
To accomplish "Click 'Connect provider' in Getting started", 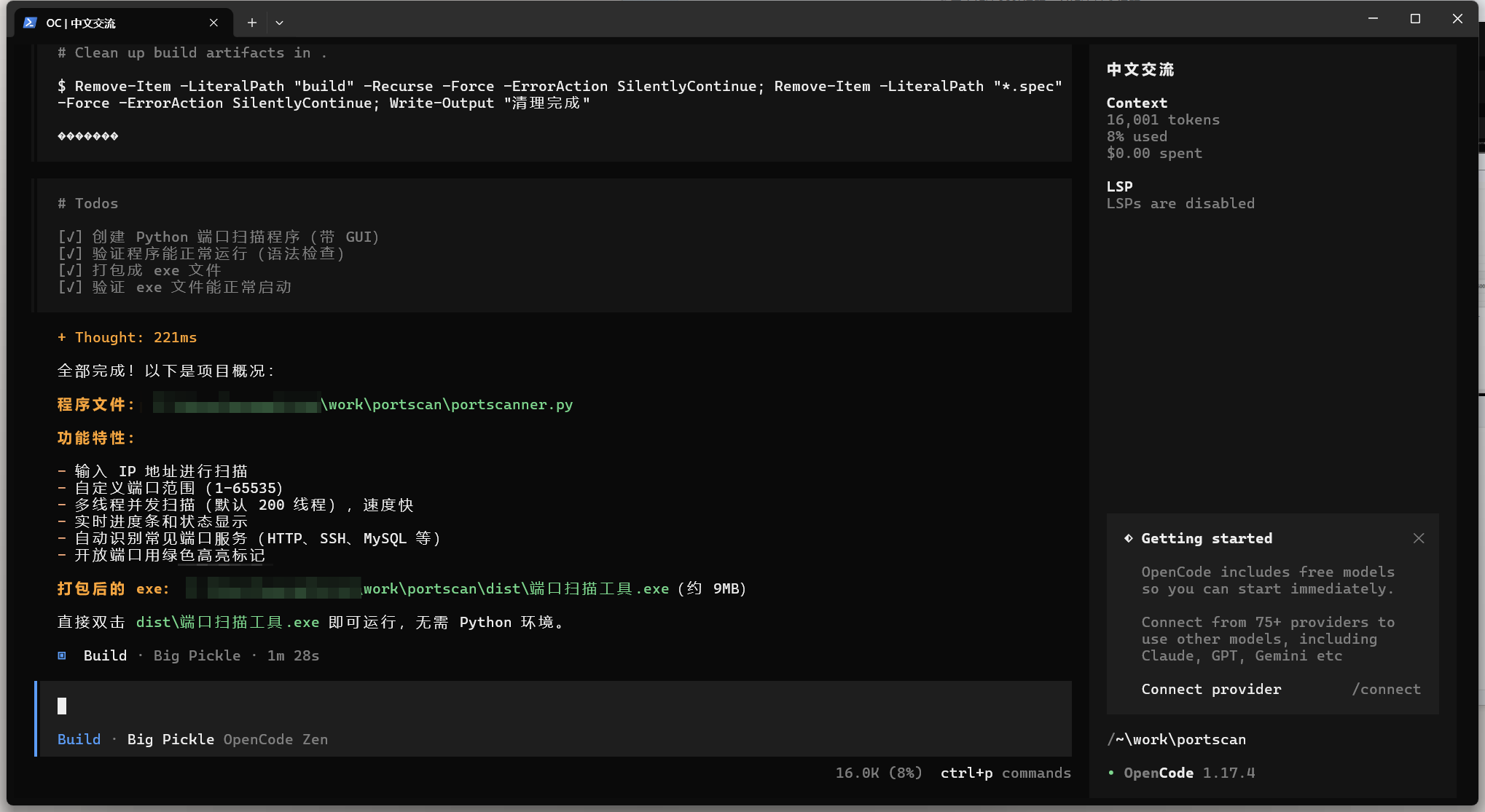I will (1211, 689).
